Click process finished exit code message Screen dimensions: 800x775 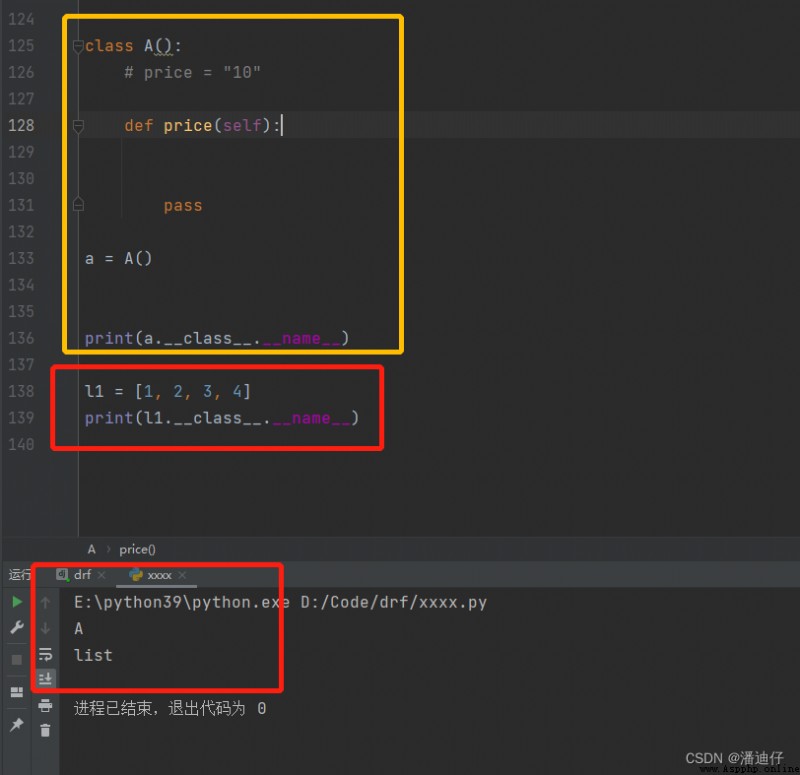[170, 708]
